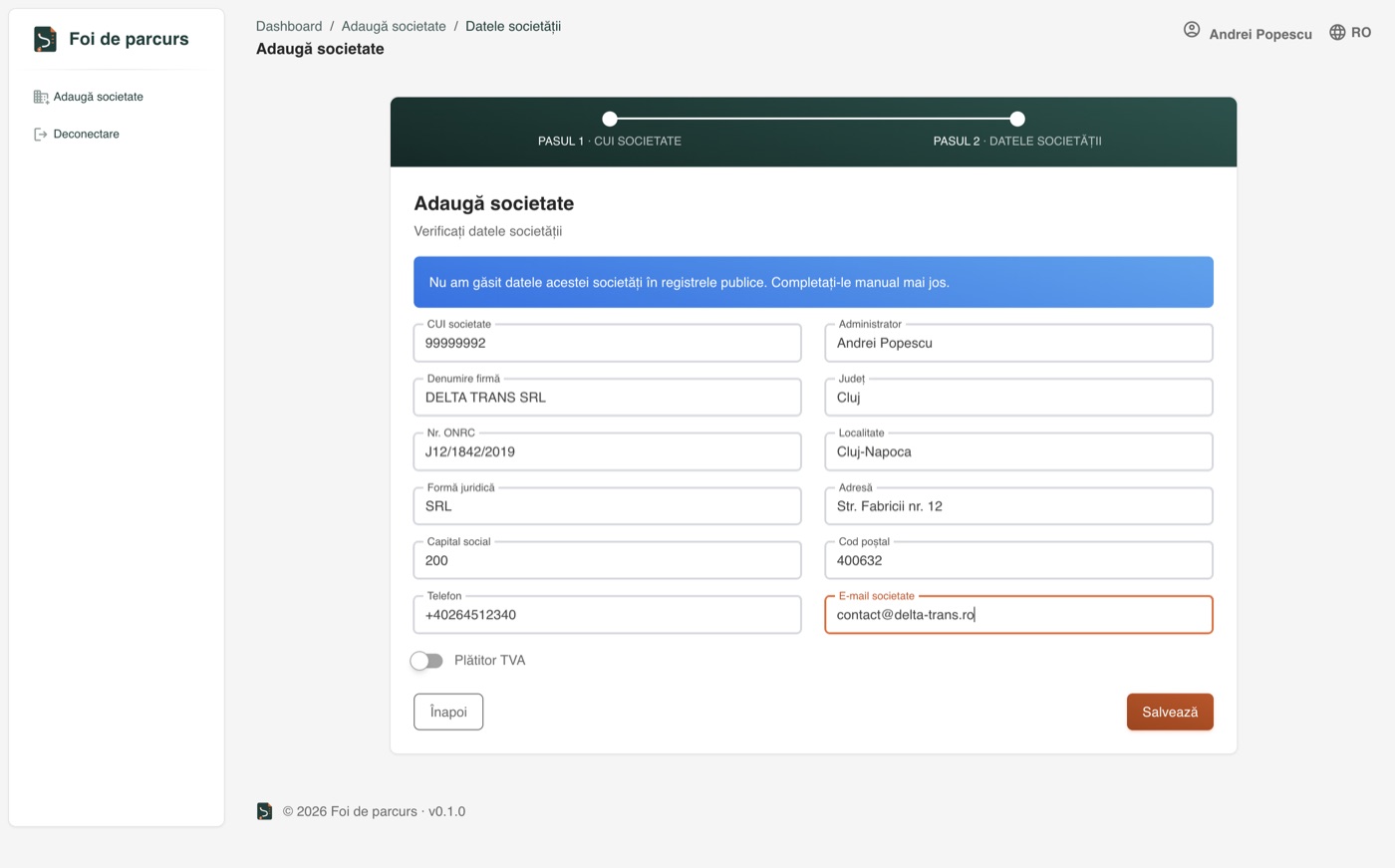
Task: Go to Dashboard in the breadcrumb
Action: 289,26
